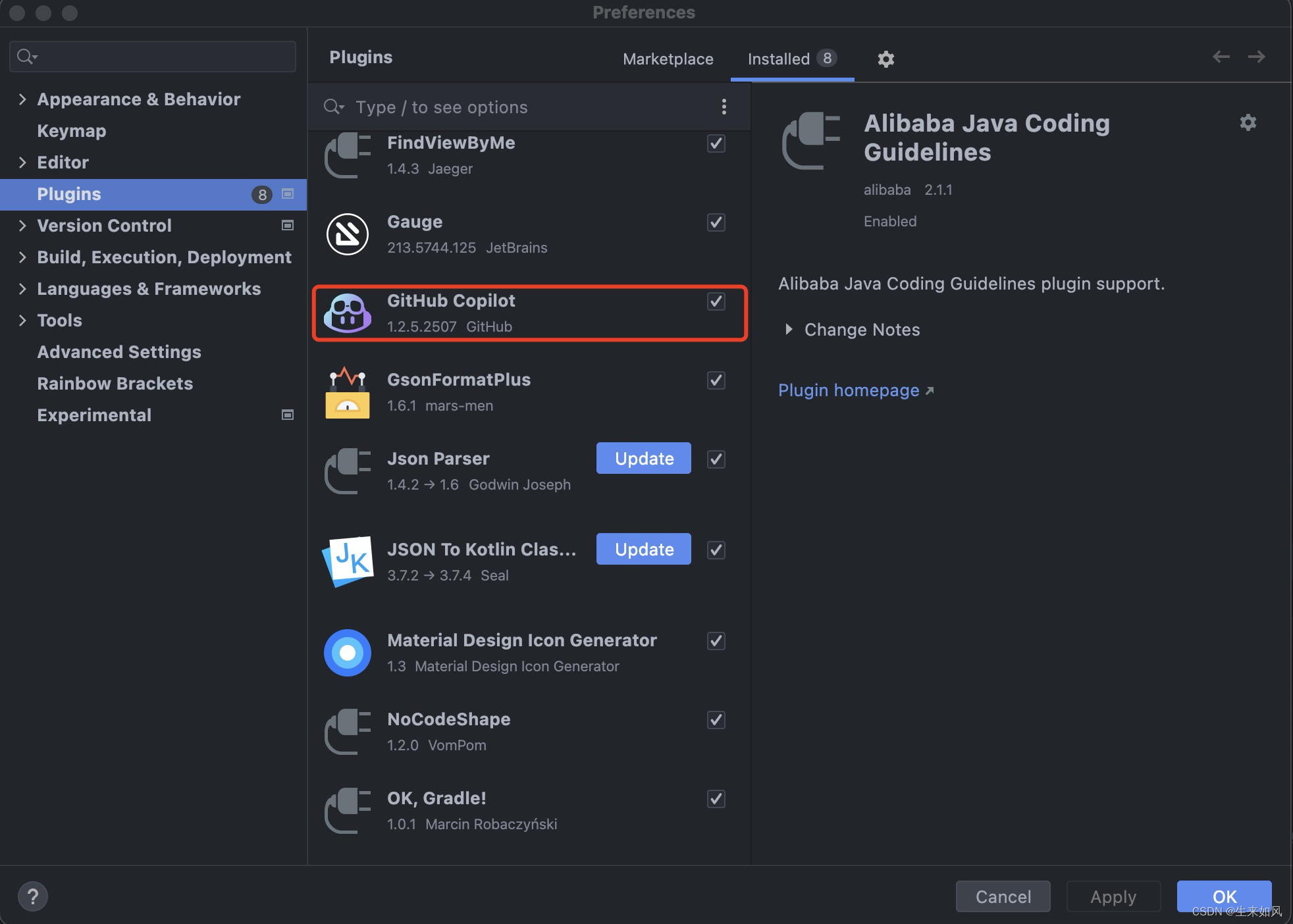This screenshot has width=1293, height=924.
Task: Expand Appearance & Behavior settings tree
Action: [22, 99]
